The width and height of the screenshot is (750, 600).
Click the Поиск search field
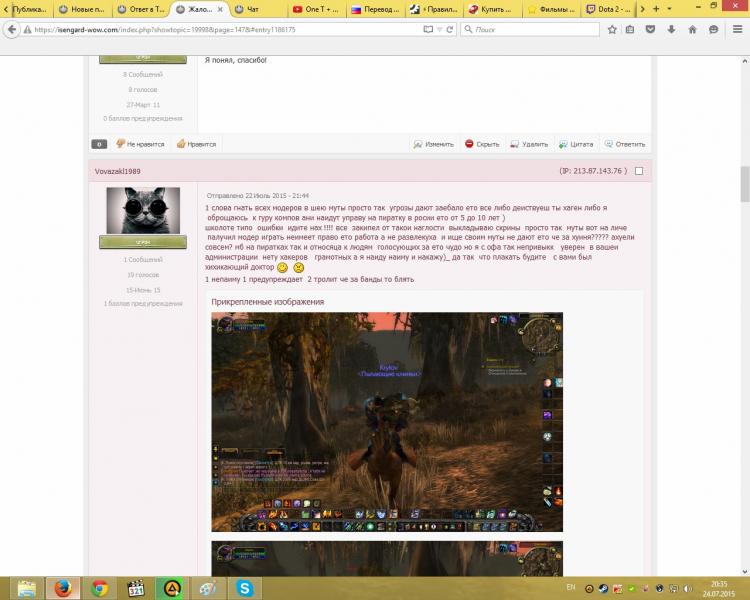coord(530,30)
